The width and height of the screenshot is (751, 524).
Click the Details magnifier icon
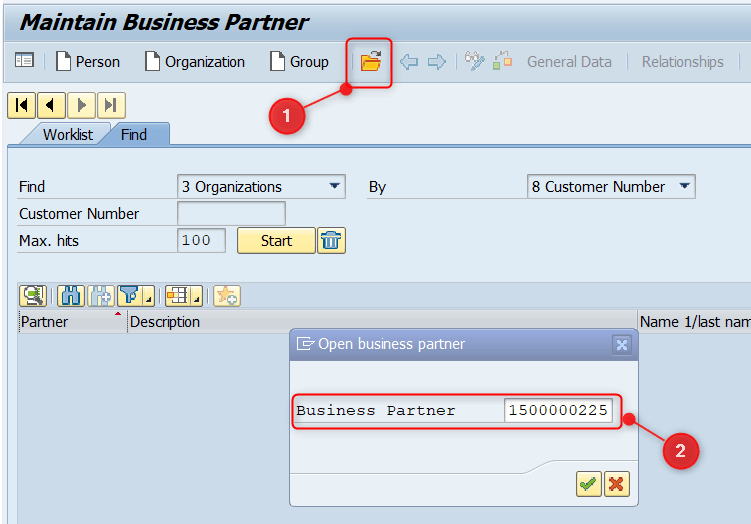33,296
